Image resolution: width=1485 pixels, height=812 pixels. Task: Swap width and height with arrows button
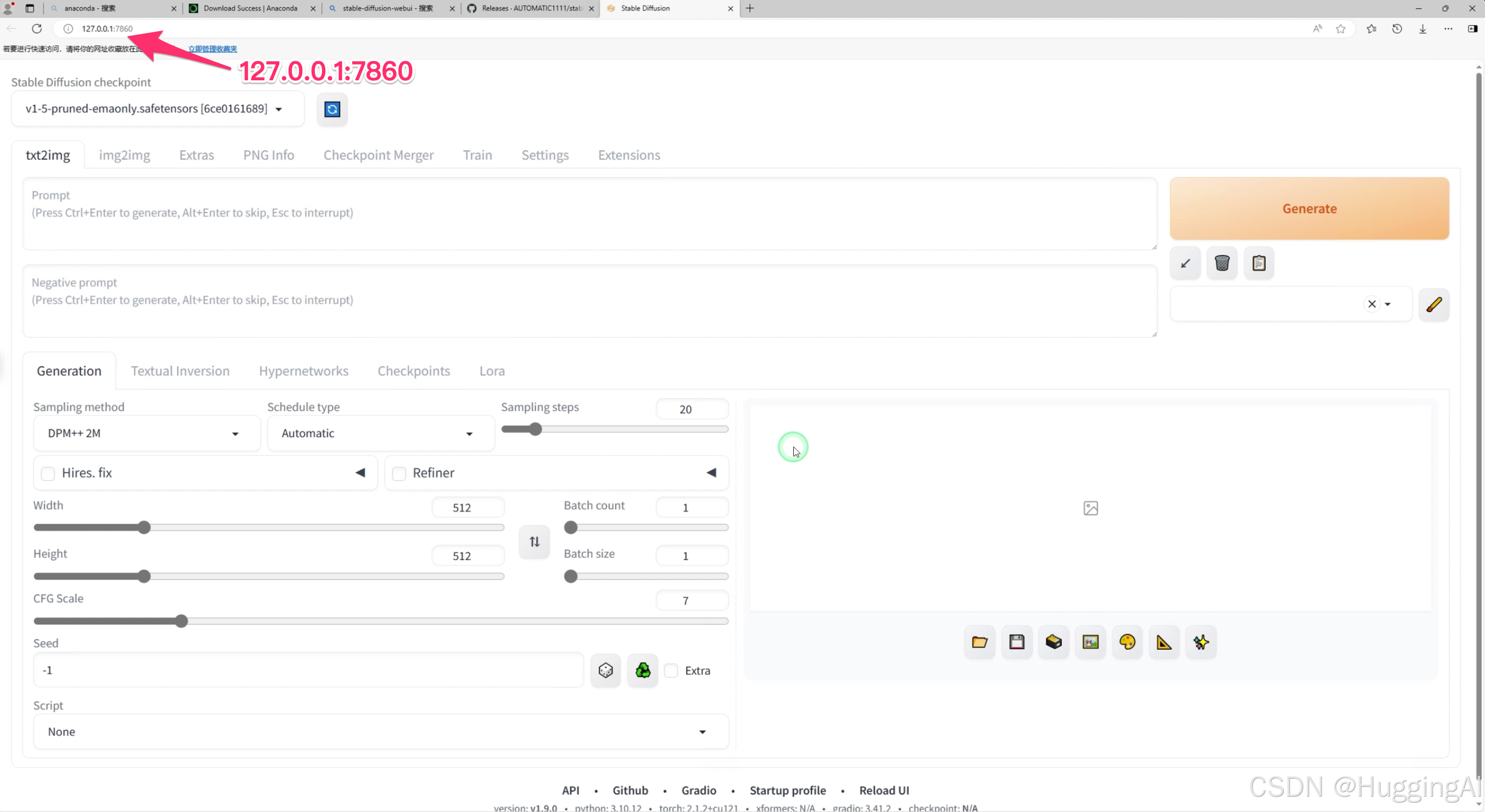[x=534, y=542]
